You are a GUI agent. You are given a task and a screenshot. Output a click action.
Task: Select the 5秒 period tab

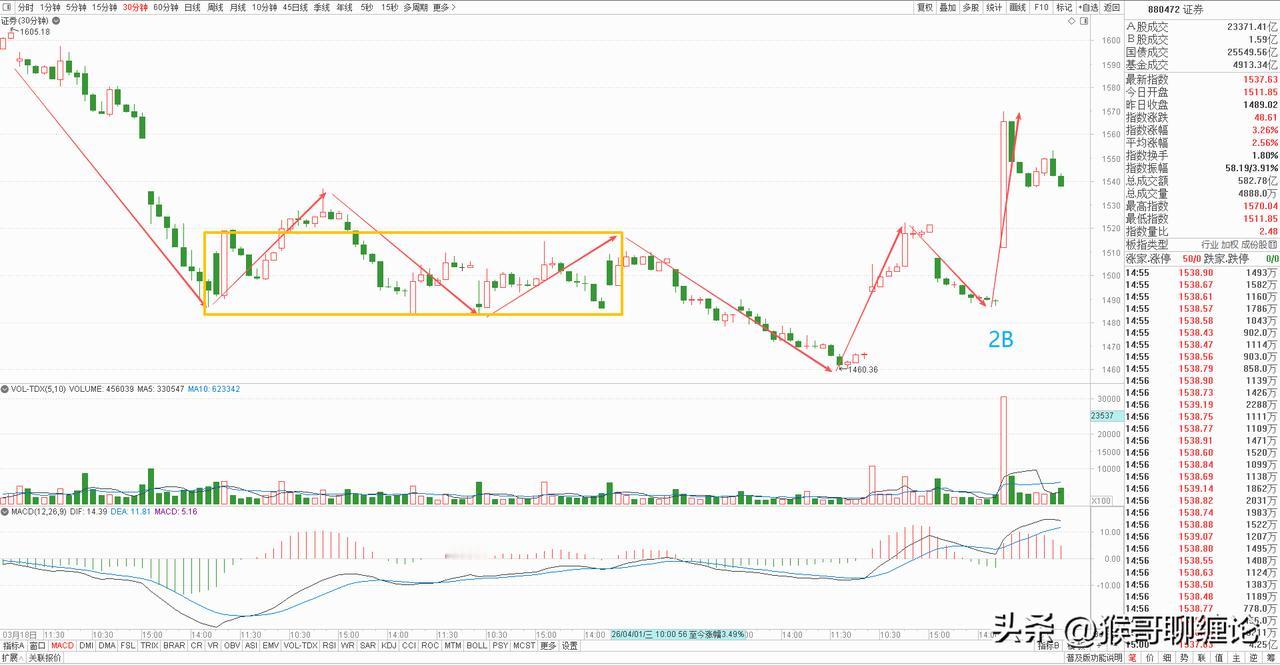[366, 7]
